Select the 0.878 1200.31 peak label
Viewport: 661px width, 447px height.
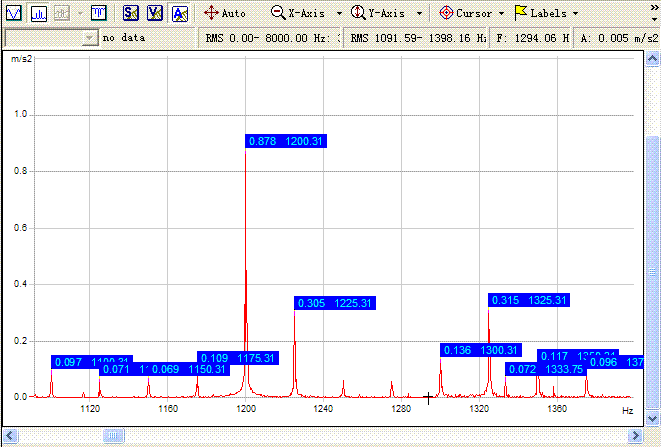click(286, 141)
